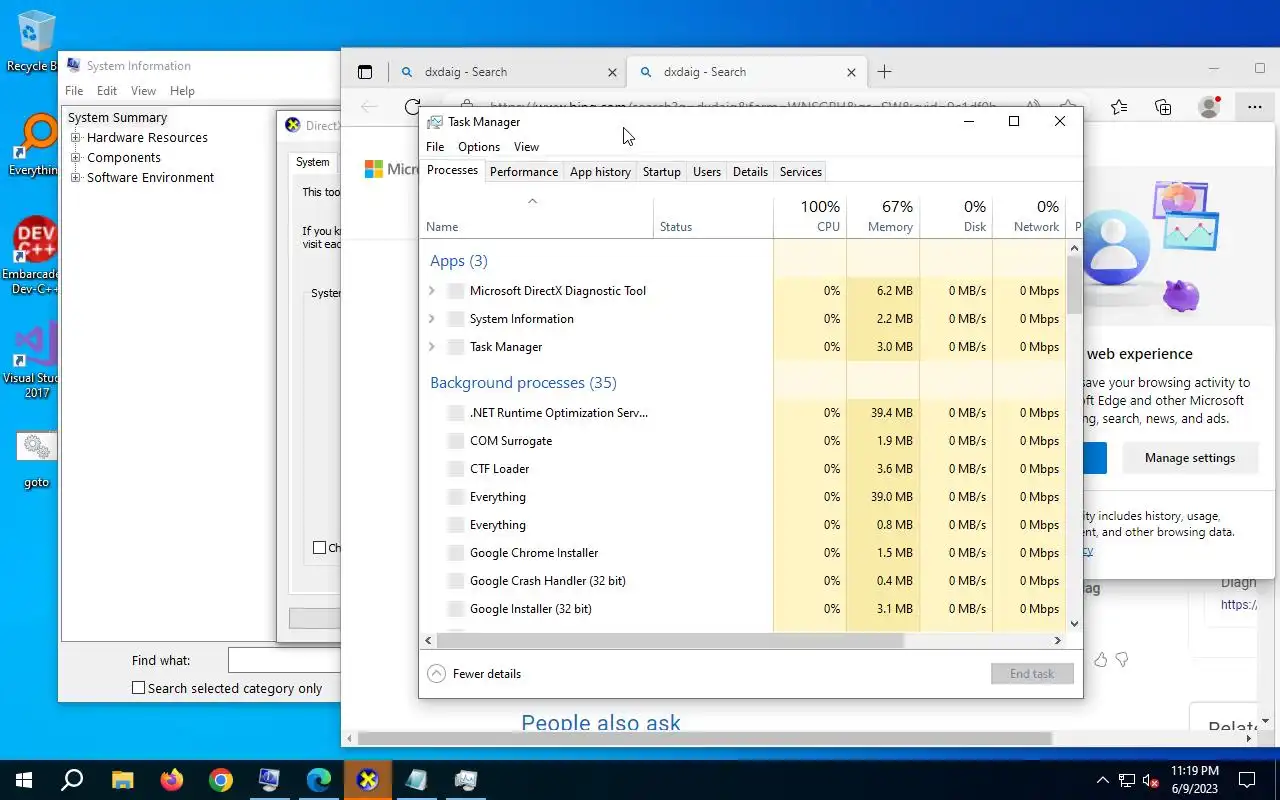The height and width of the screenshot is (800, 1280).
Task: Switch to Microsoft Edge taskbar icon
Action: pyautogui.click(x=318, y=780)
